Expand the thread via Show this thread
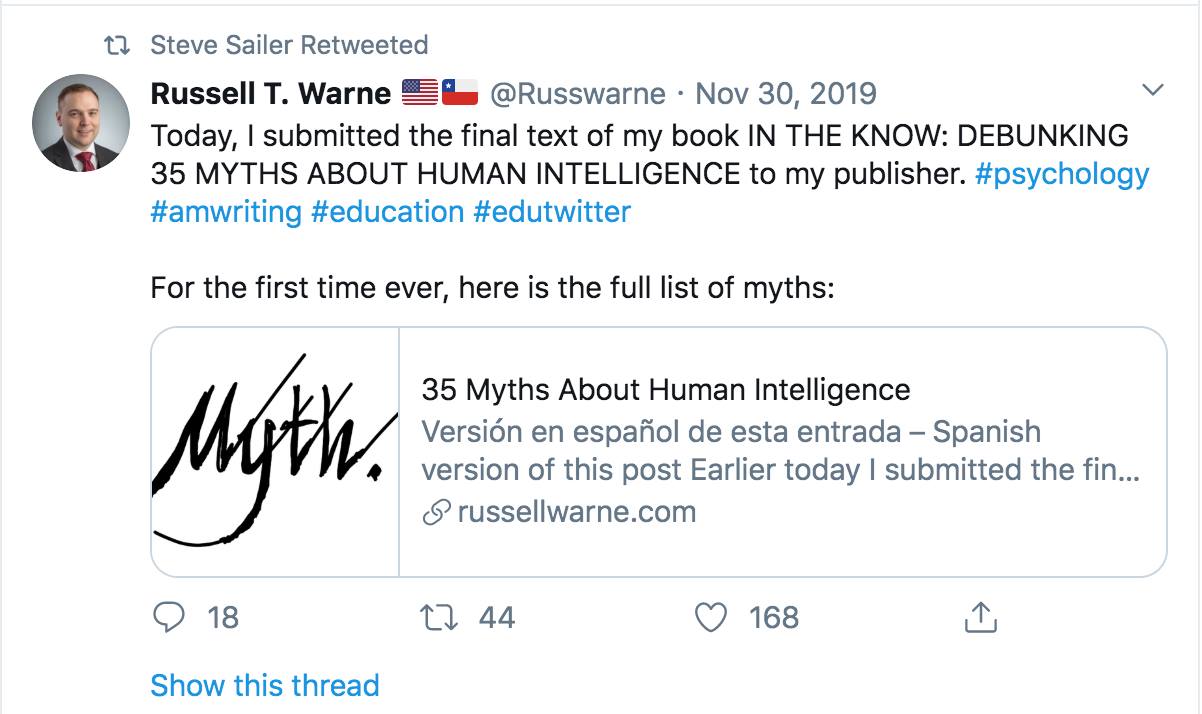Viewport: 1202px width, 714px height. pos(264,685)
